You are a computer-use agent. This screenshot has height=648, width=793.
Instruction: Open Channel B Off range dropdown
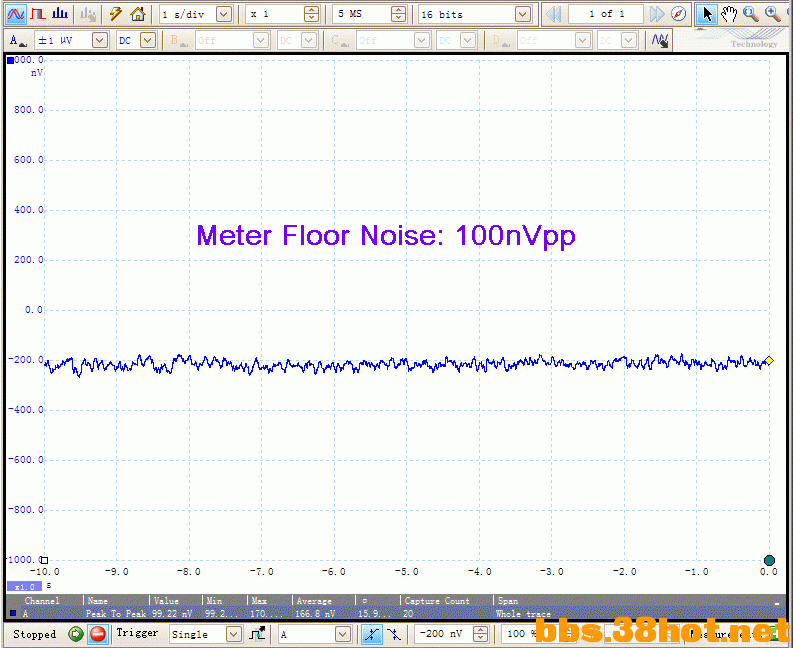tap(260, 40)
